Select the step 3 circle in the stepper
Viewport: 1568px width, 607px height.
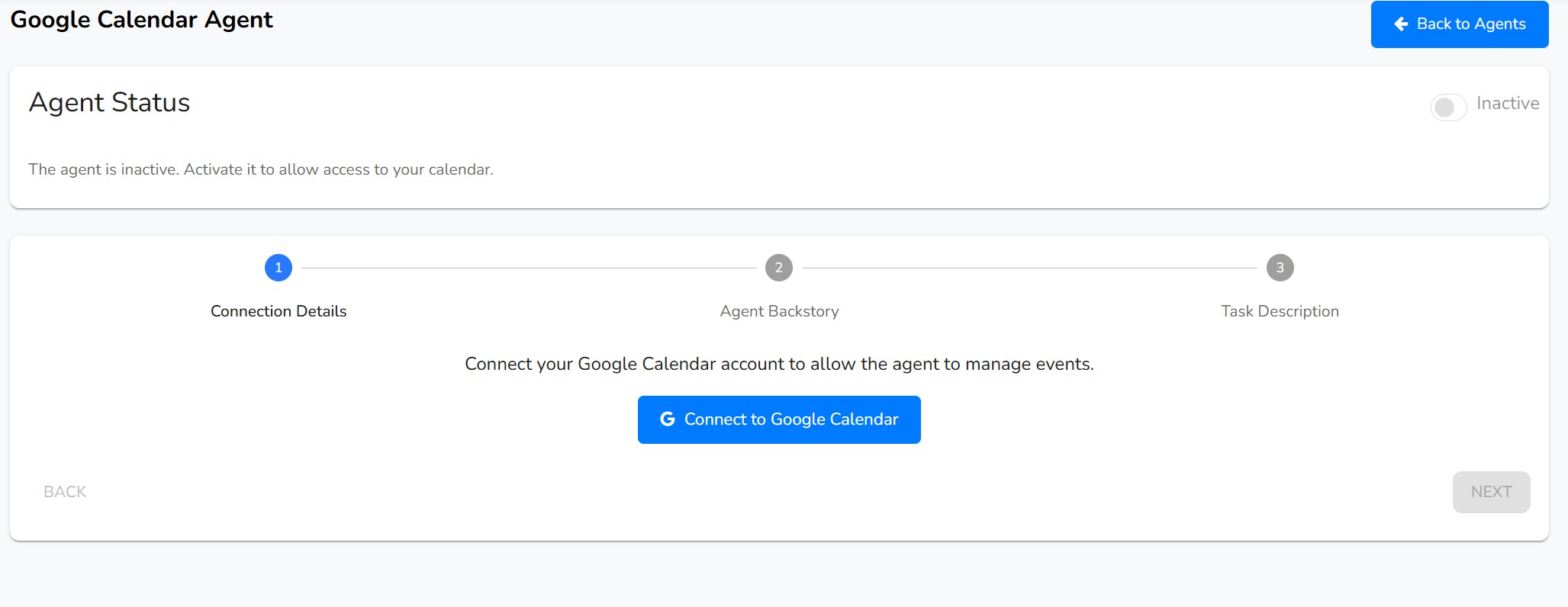tap(1280, 268)
